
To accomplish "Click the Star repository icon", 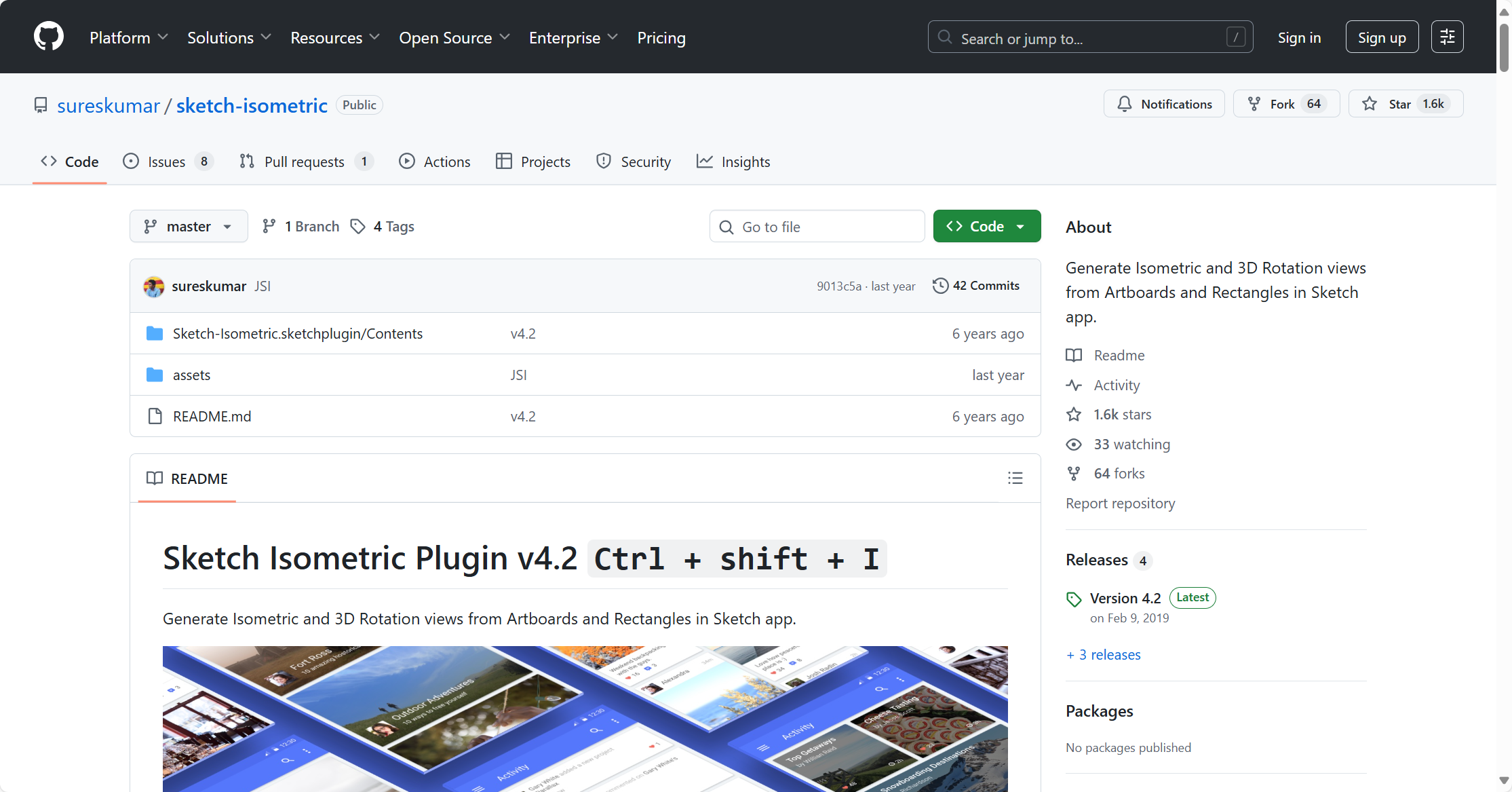I will click(1370, 104).
